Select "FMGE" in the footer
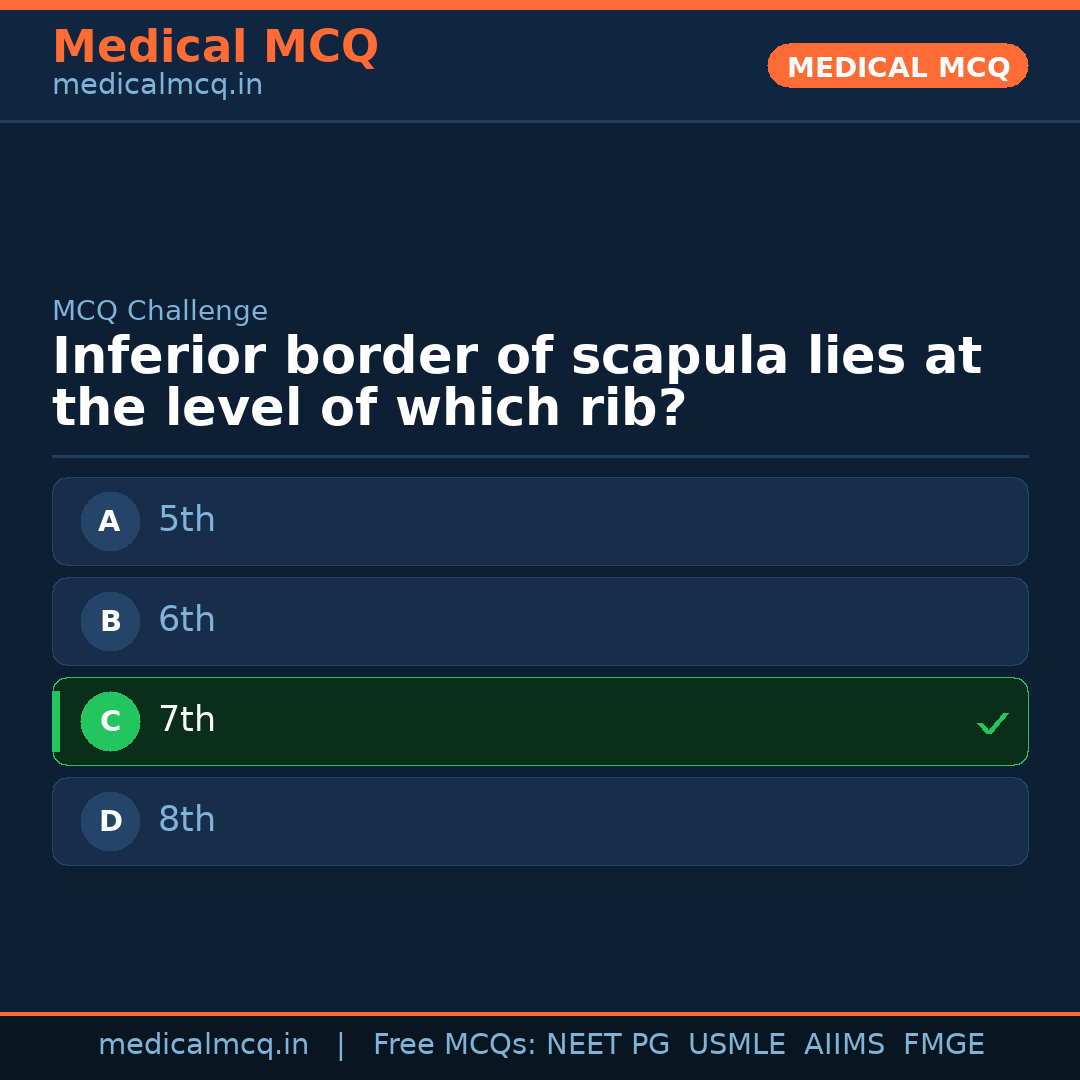This screenshot has width=1080, height=1080. [943, 1045]
